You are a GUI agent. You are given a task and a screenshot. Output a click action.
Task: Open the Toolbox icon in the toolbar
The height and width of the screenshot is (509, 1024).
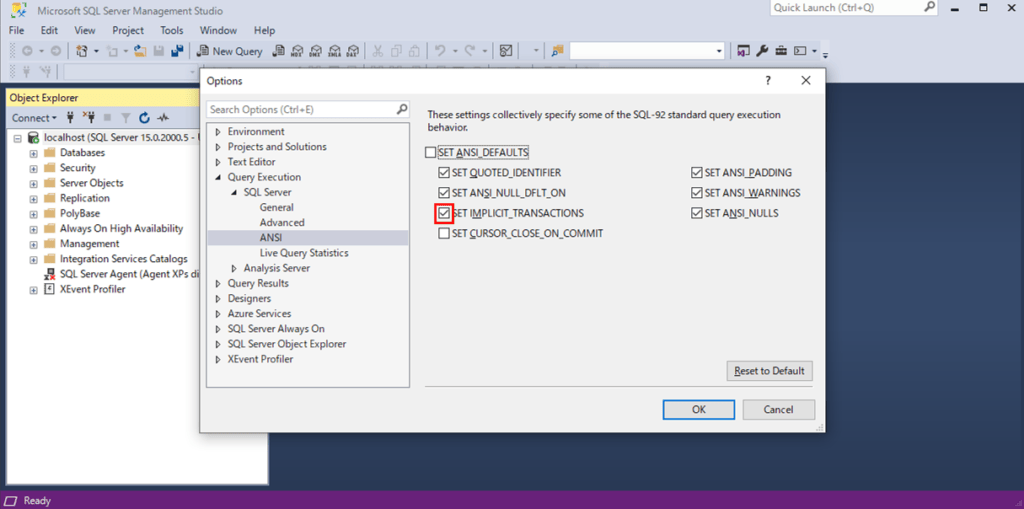[x=780, y=51]
